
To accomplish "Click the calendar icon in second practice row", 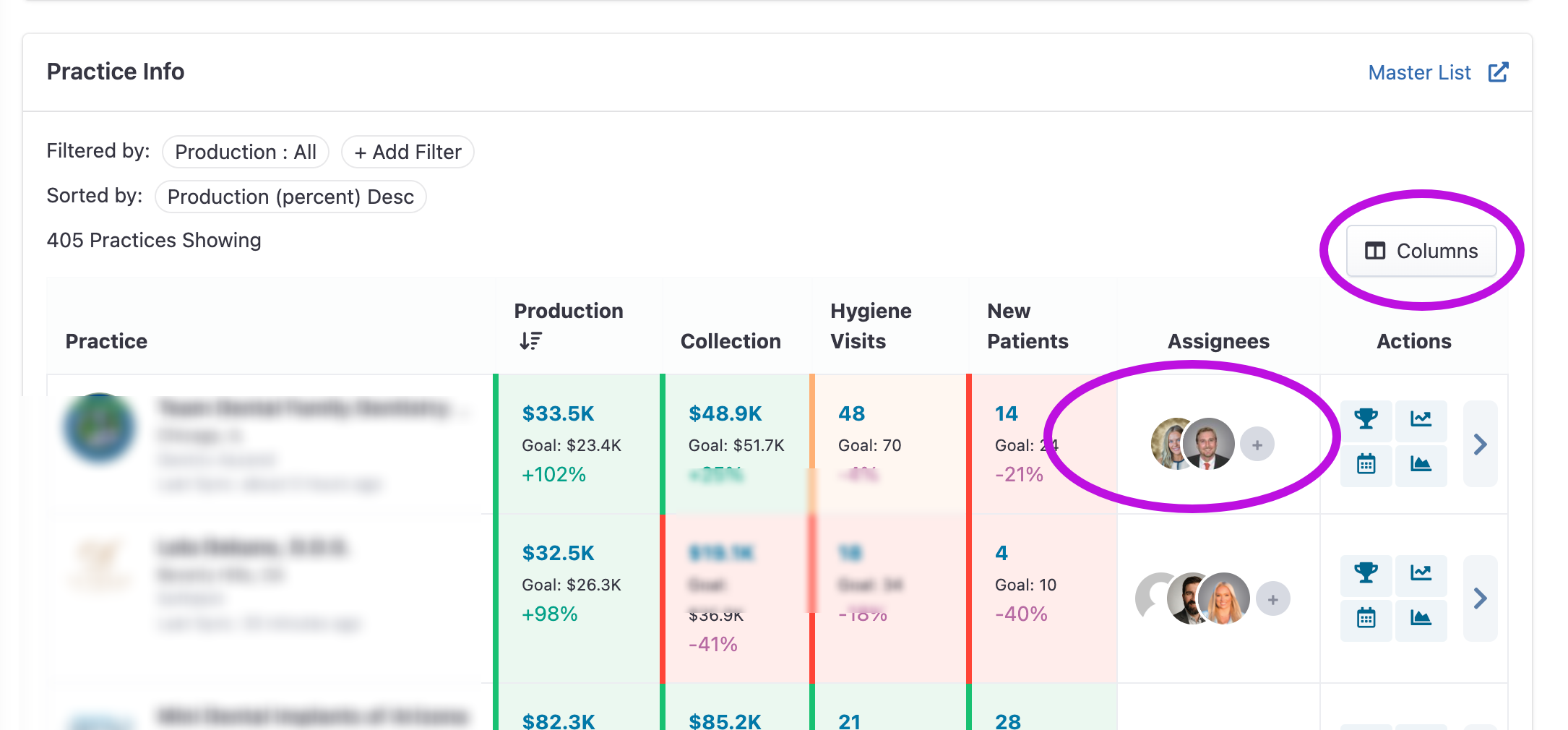I will coord(1366,619).
